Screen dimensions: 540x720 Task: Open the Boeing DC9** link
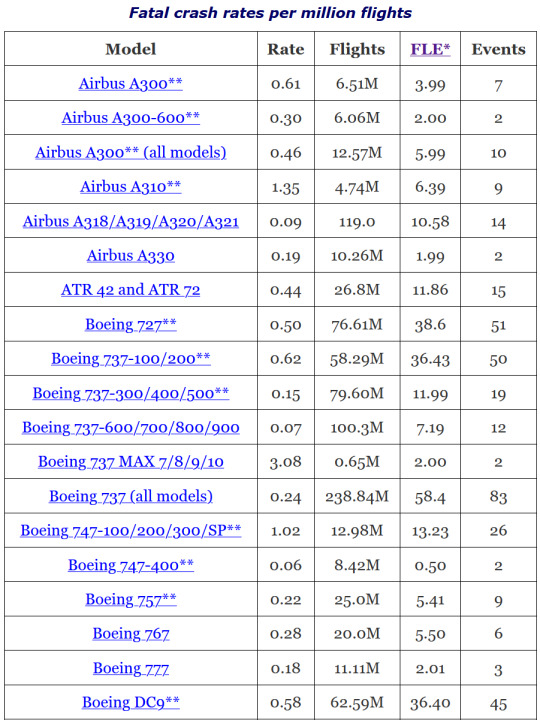[130, 703]
